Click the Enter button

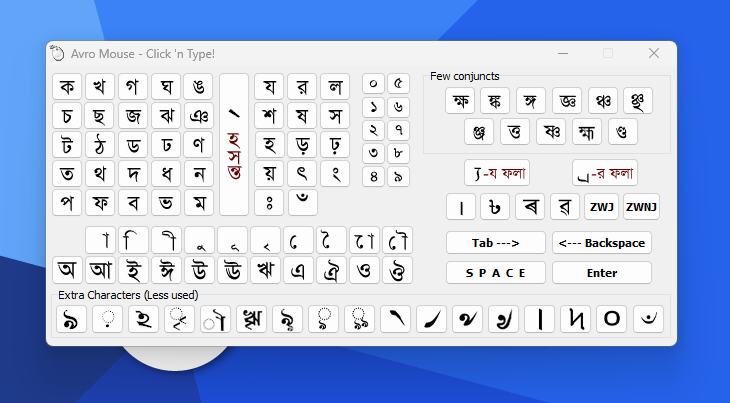(602, 273)
